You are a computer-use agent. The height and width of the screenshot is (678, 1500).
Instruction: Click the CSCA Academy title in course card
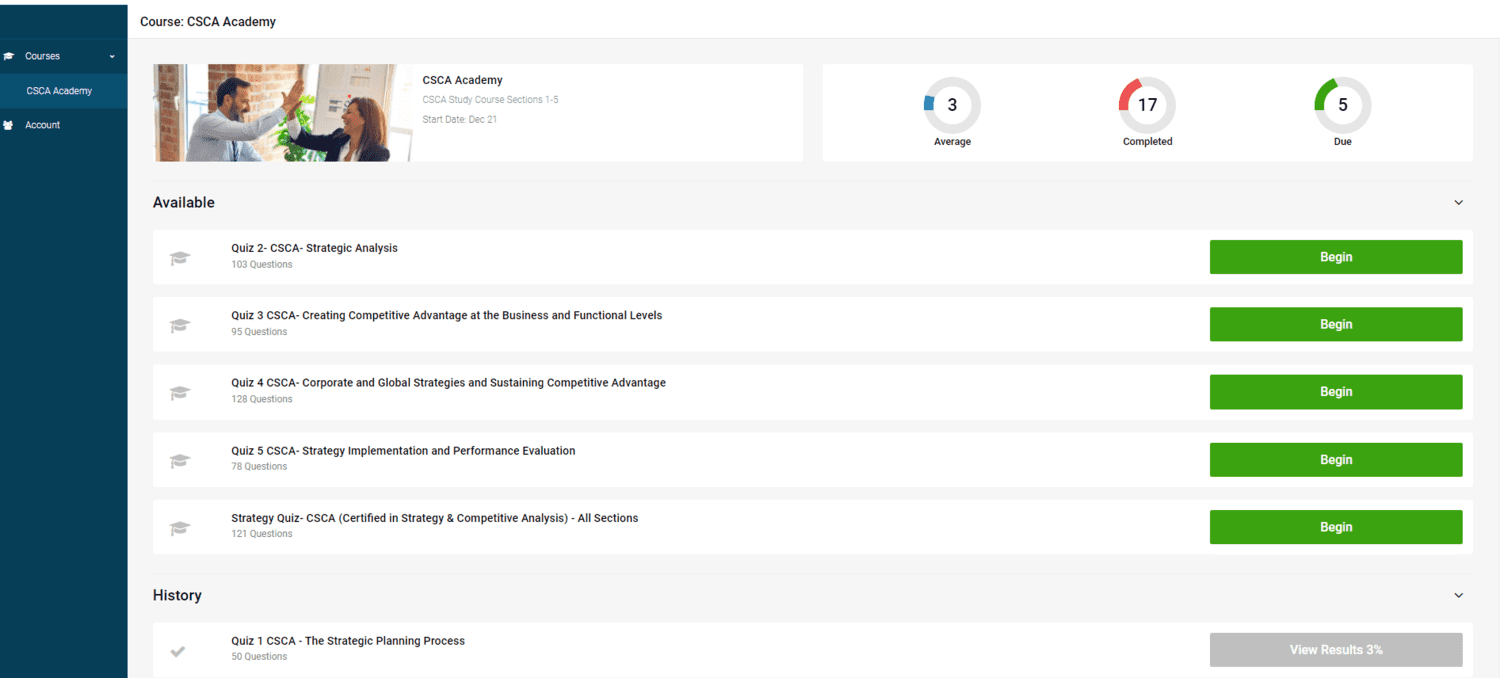coord(463,80)
